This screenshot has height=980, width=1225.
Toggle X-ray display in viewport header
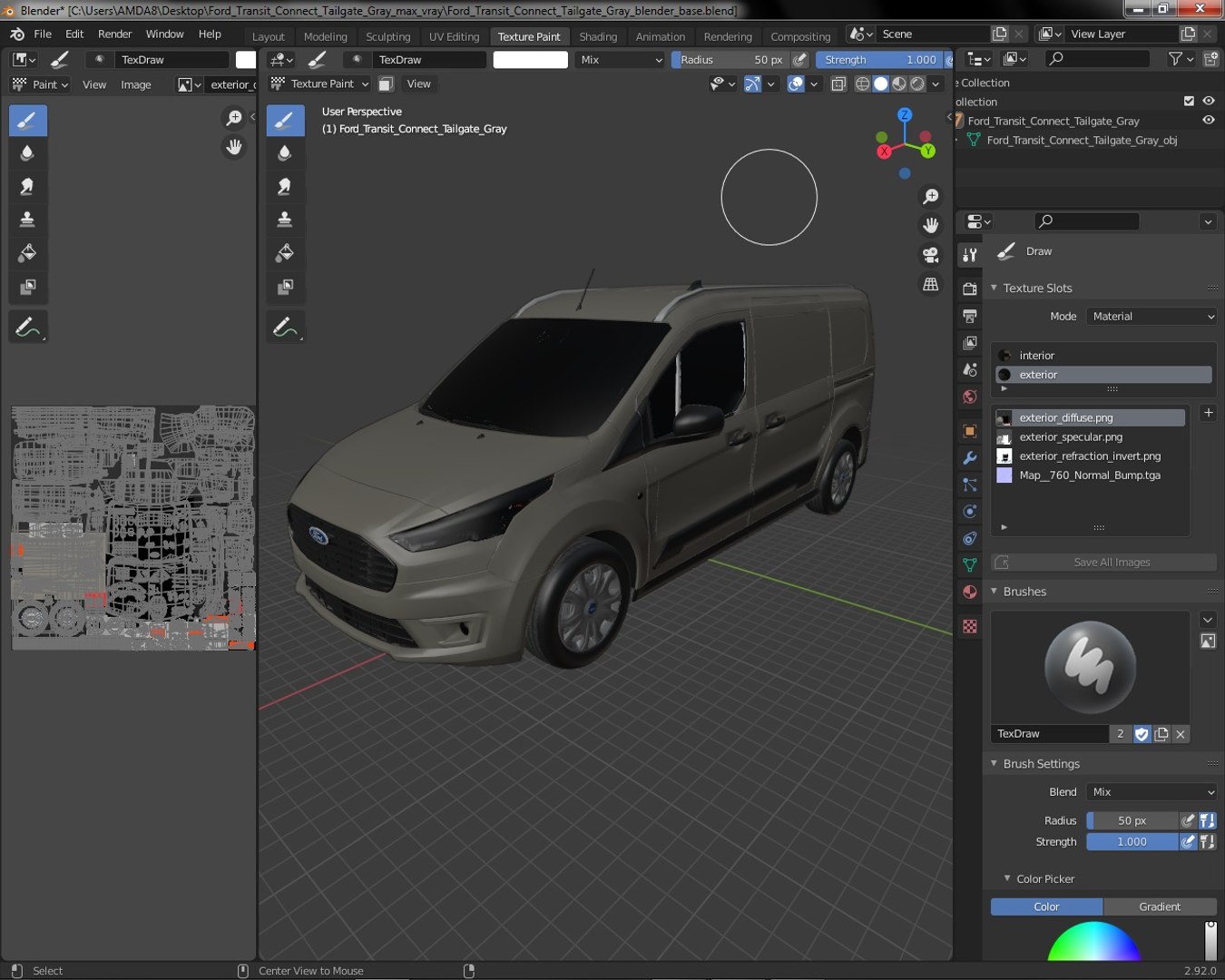(838, 83)
